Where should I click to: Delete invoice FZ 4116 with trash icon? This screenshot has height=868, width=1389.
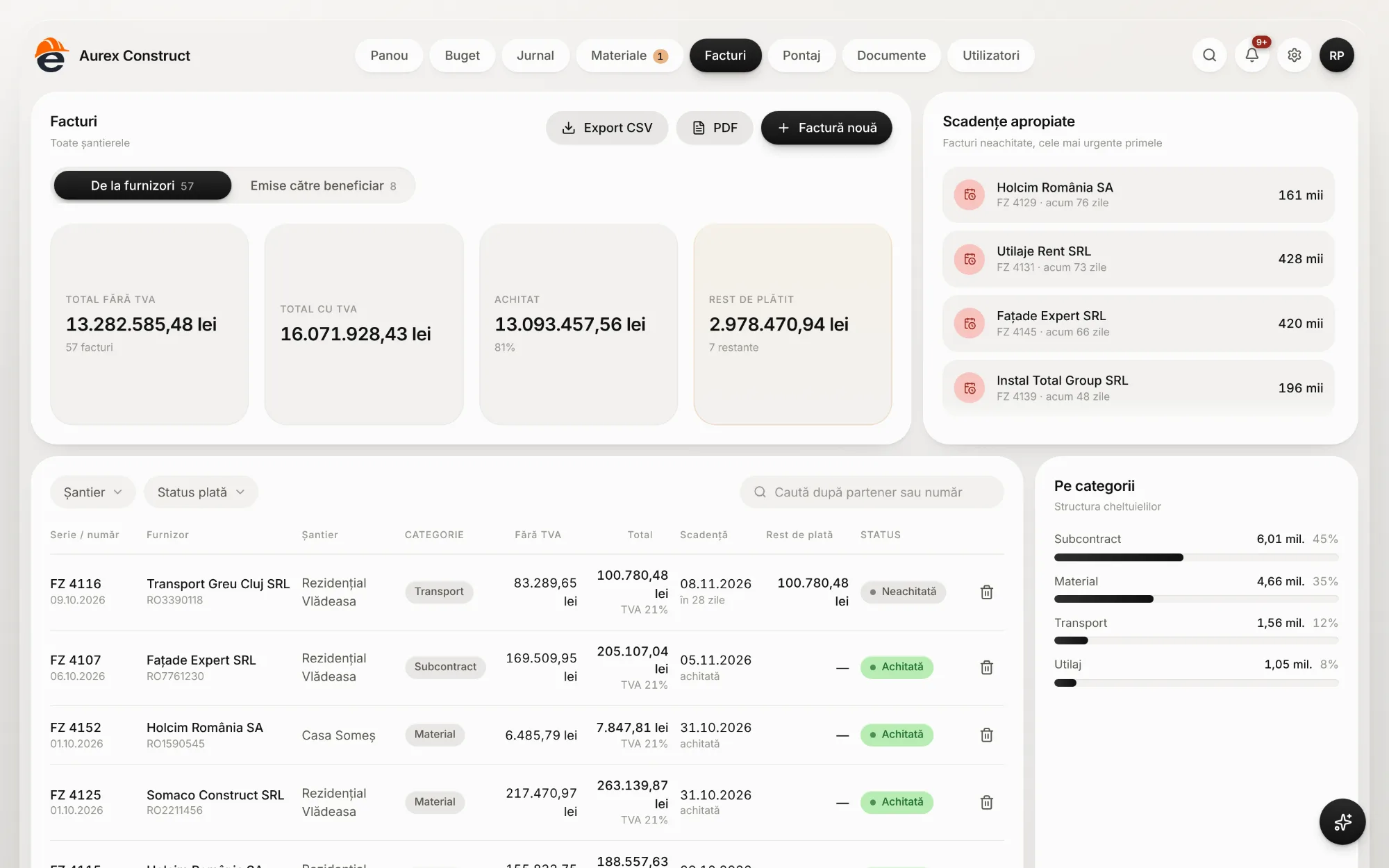tap(986, 592)
